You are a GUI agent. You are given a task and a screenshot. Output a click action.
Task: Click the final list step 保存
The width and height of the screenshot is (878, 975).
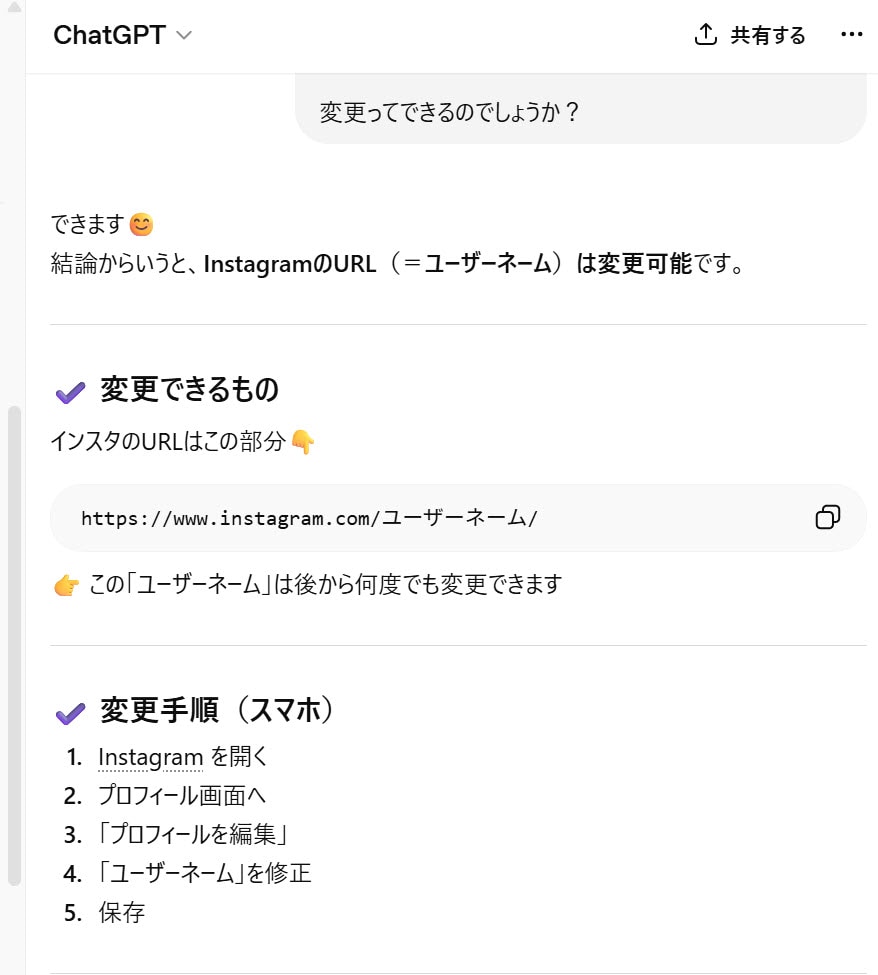coord(121,912)
